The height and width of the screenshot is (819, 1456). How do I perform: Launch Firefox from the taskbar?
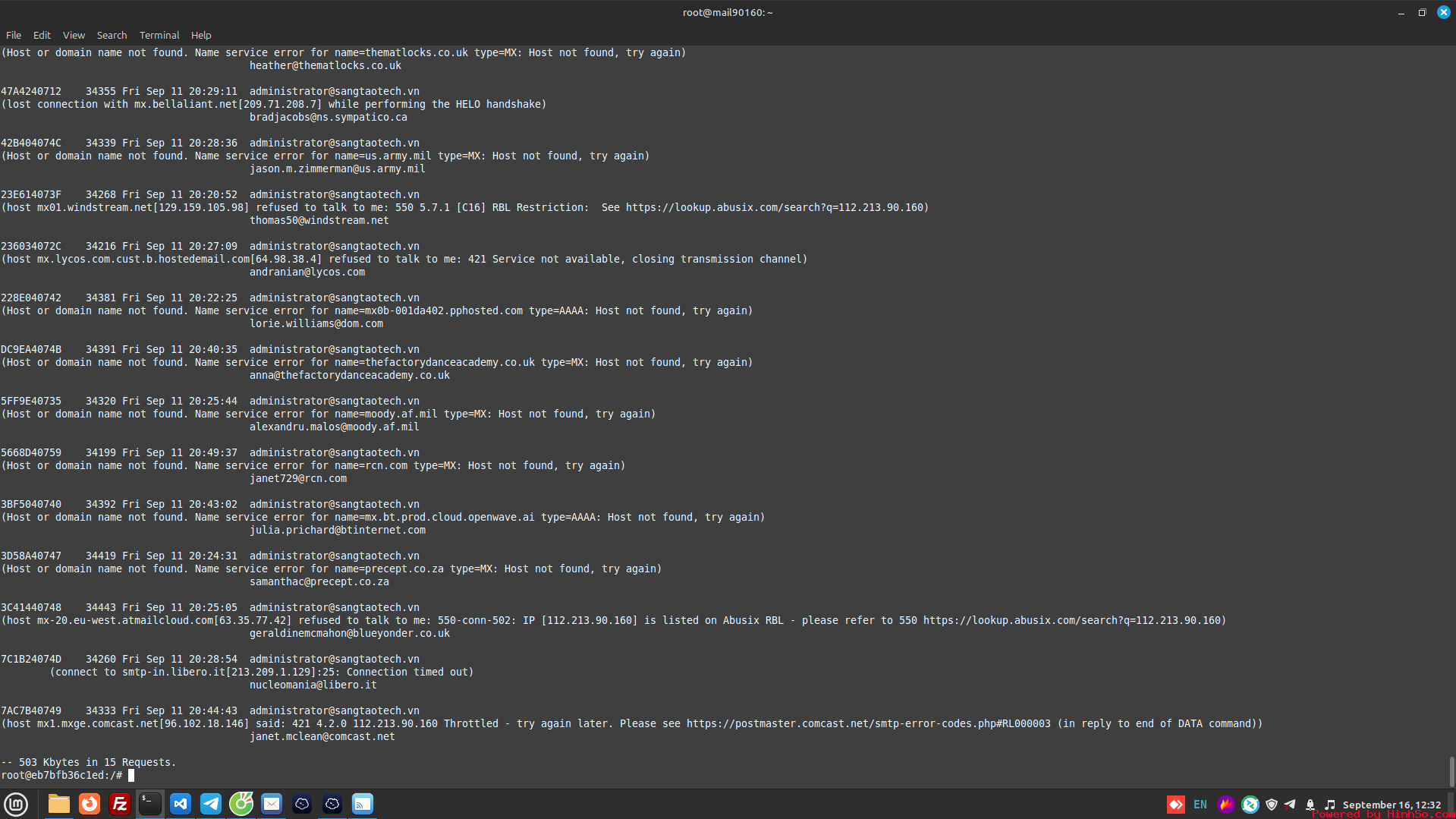coord(90,804)
